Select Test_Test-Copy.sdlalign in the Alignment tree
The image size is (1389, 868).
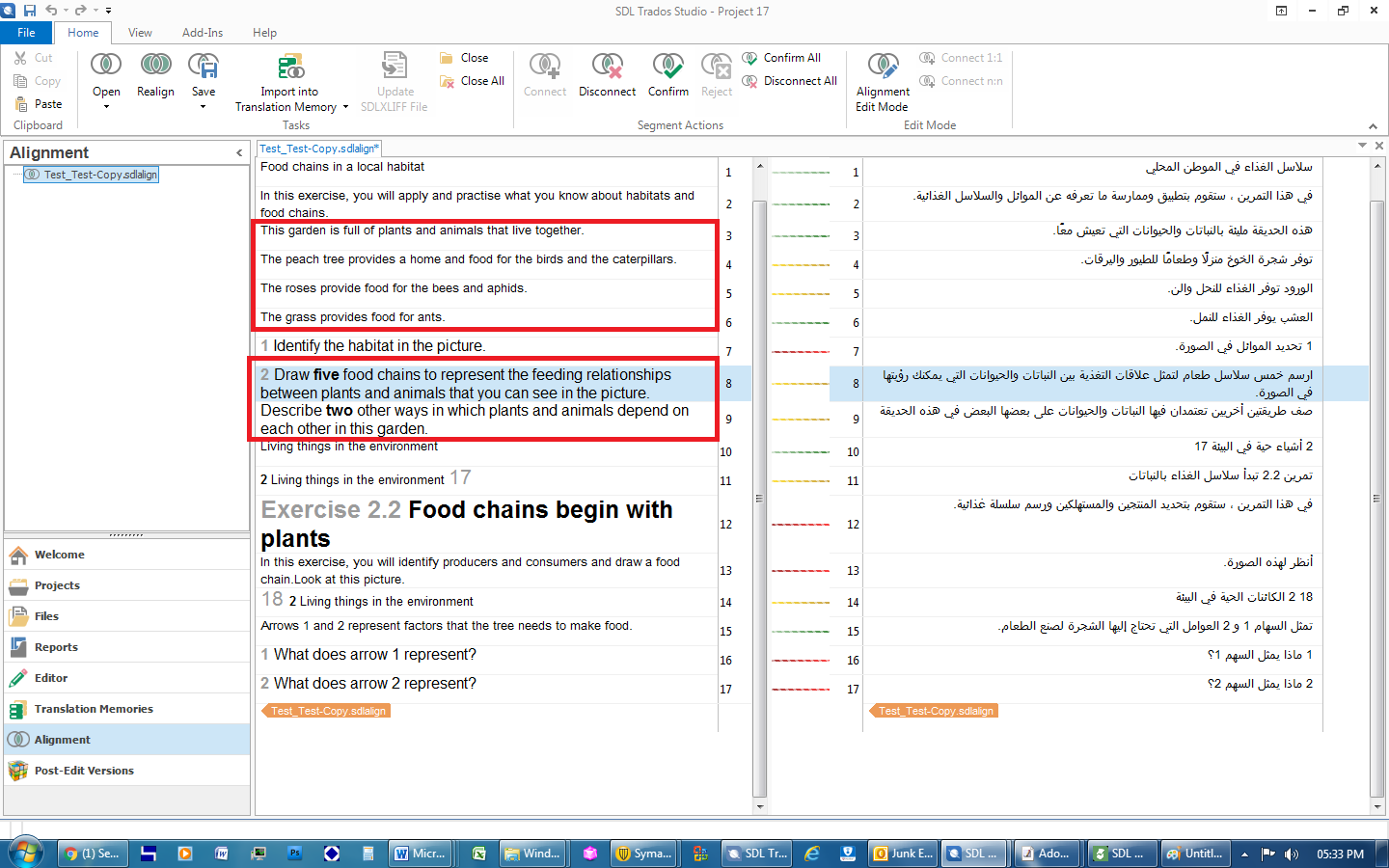point(92,175)
